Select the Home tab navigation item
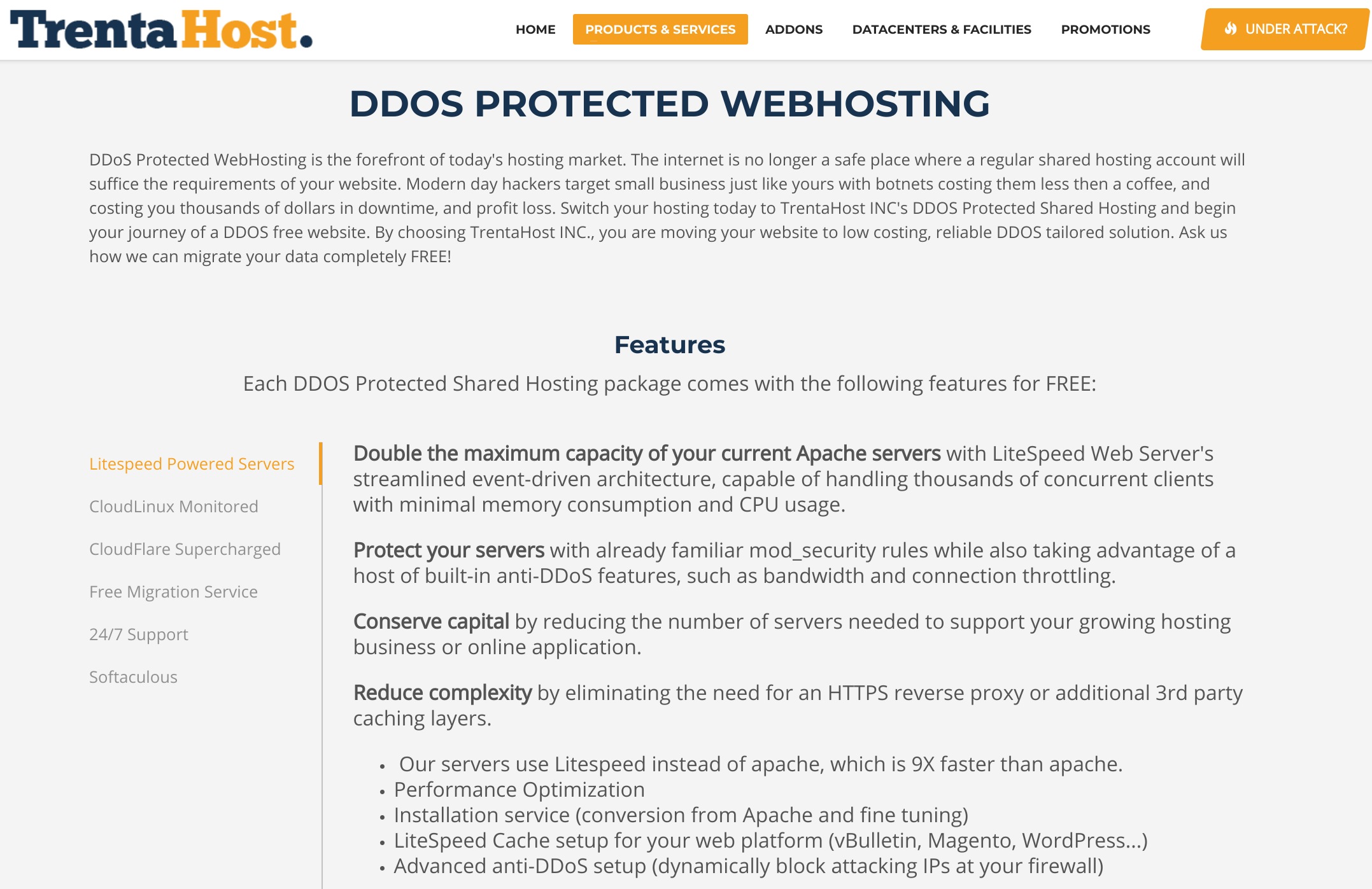The image size is (1372, 889). click(535, 29)
